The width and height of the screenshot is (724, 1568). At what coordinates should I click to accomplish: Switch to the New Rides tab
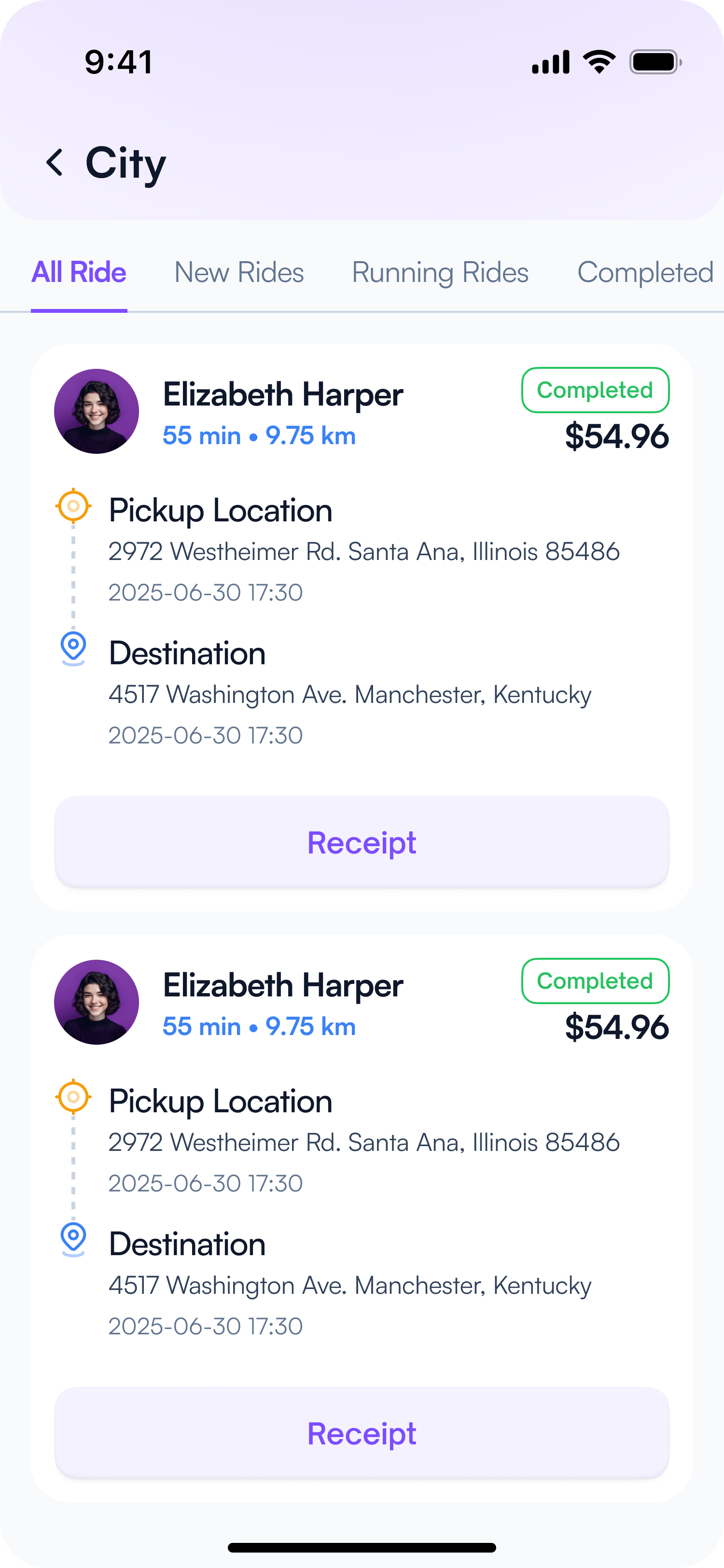239,272
